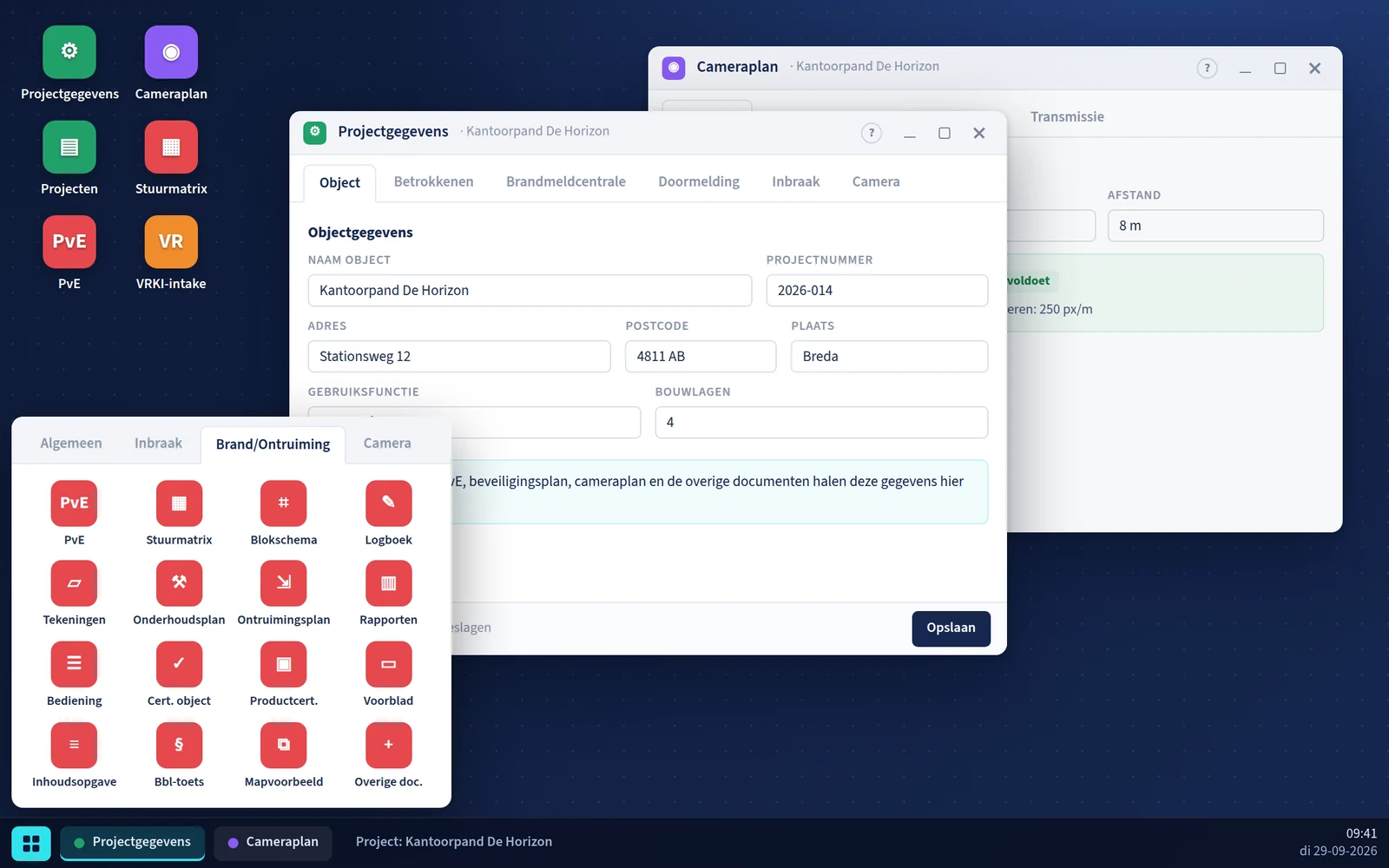Open the Projectgegevens desktop icon
The height and width of the screenshot is (868, 1389).
[x=69, y=63]
